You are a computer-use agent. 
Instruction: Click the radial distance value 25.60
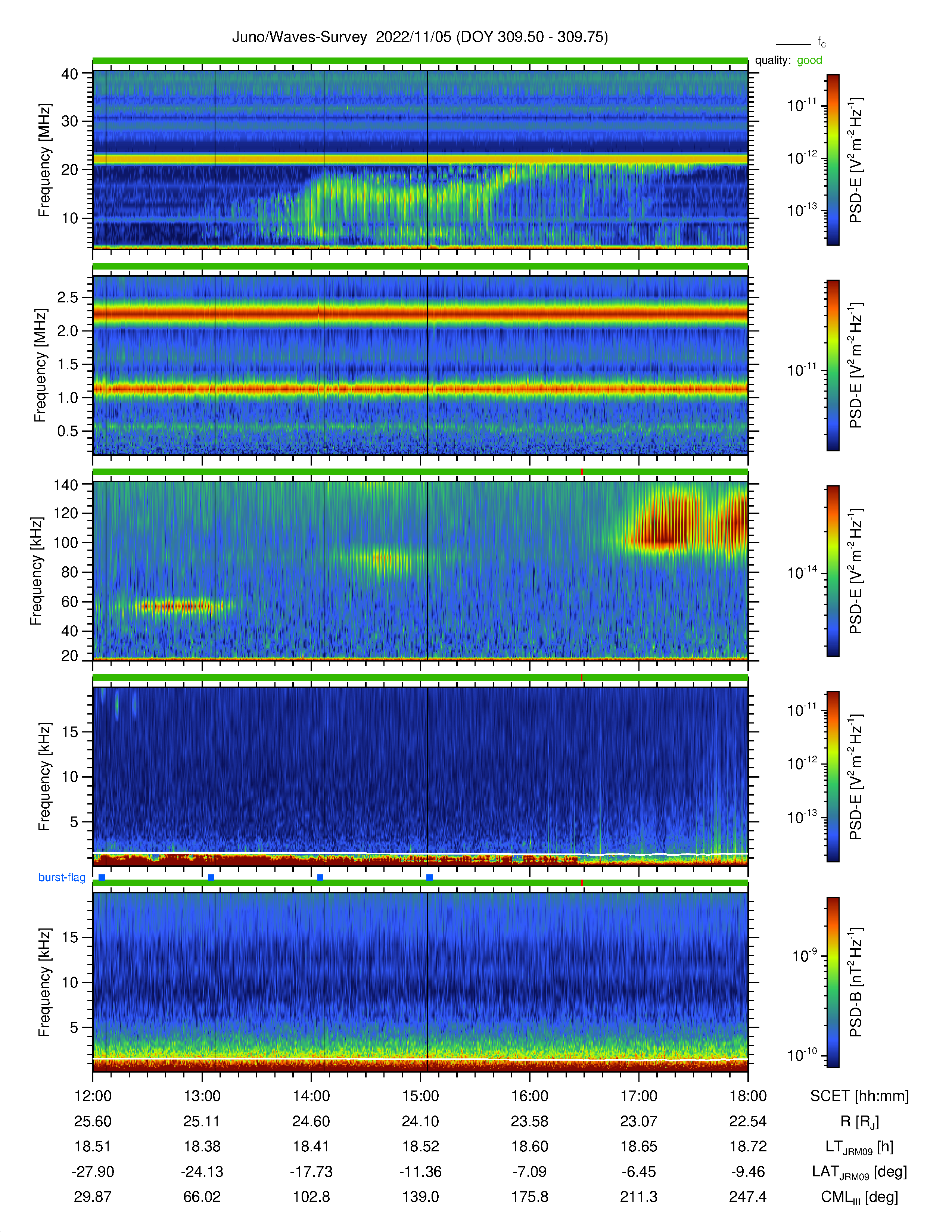tap(93, 1121)
